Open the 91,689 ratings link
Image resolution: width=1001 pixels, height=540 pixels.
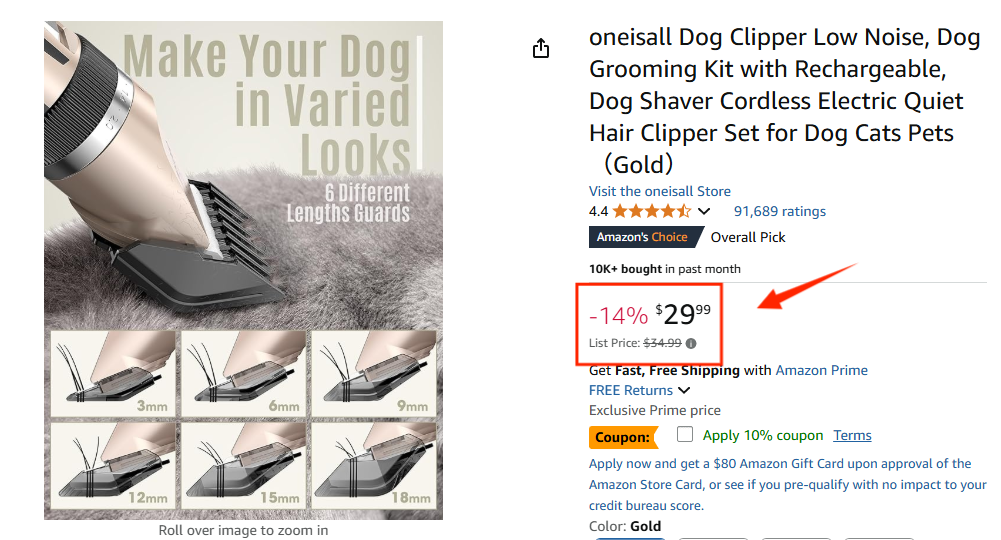click(780, 211)
